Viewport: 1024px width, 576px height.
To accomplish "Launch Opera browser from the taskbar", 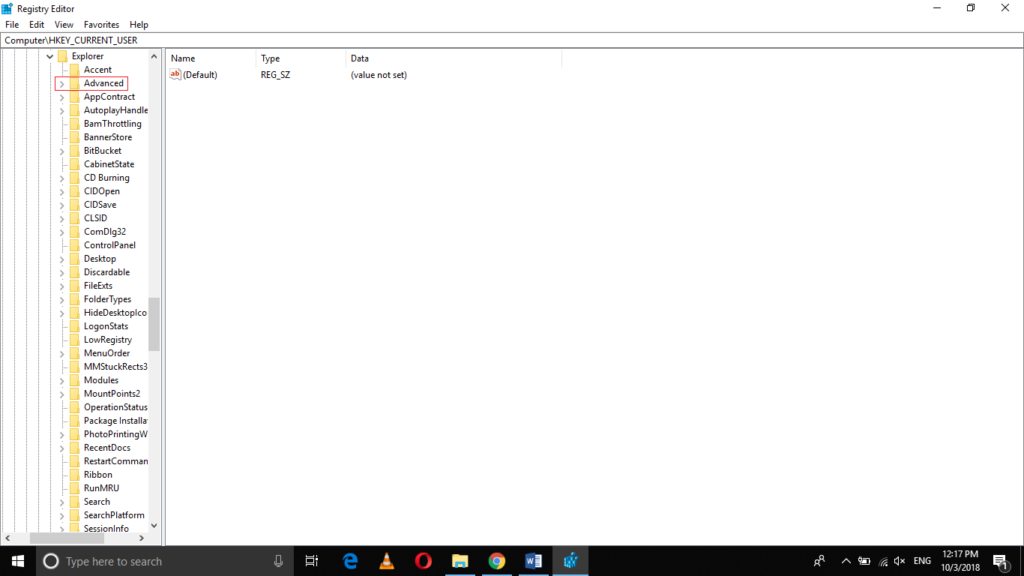I will (423, 560).
